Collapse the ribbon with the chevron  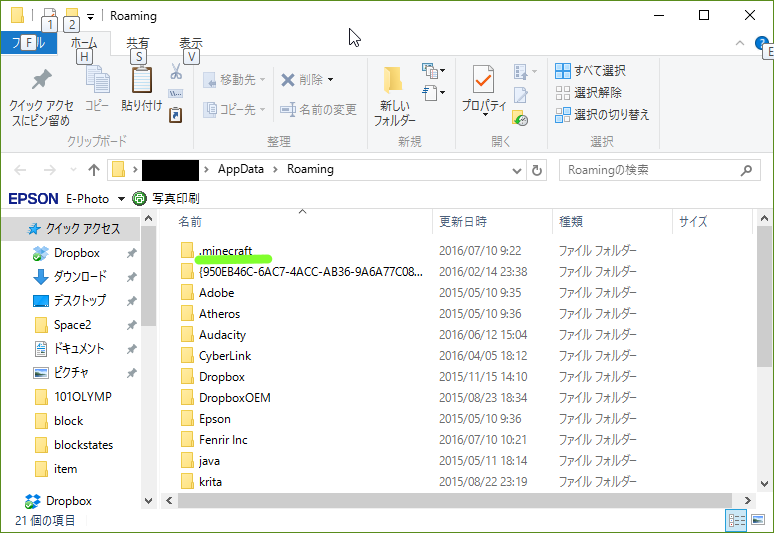point(740,43)
